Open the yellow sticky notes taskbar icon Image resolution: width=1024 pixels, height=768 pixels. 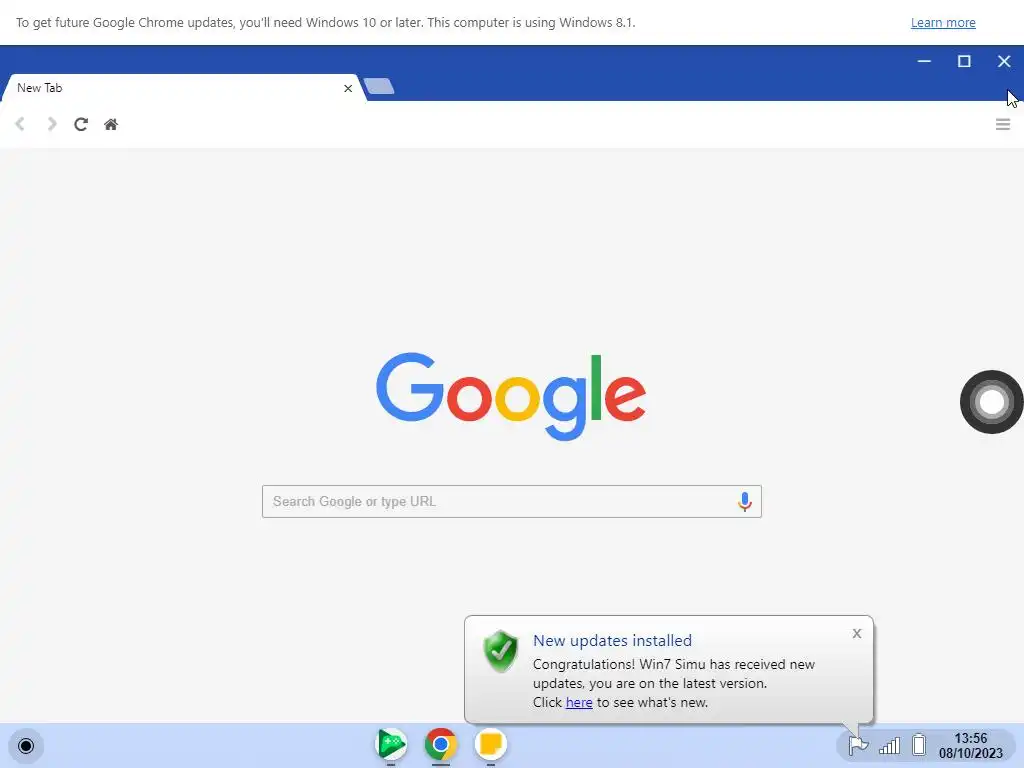point(490,744)
